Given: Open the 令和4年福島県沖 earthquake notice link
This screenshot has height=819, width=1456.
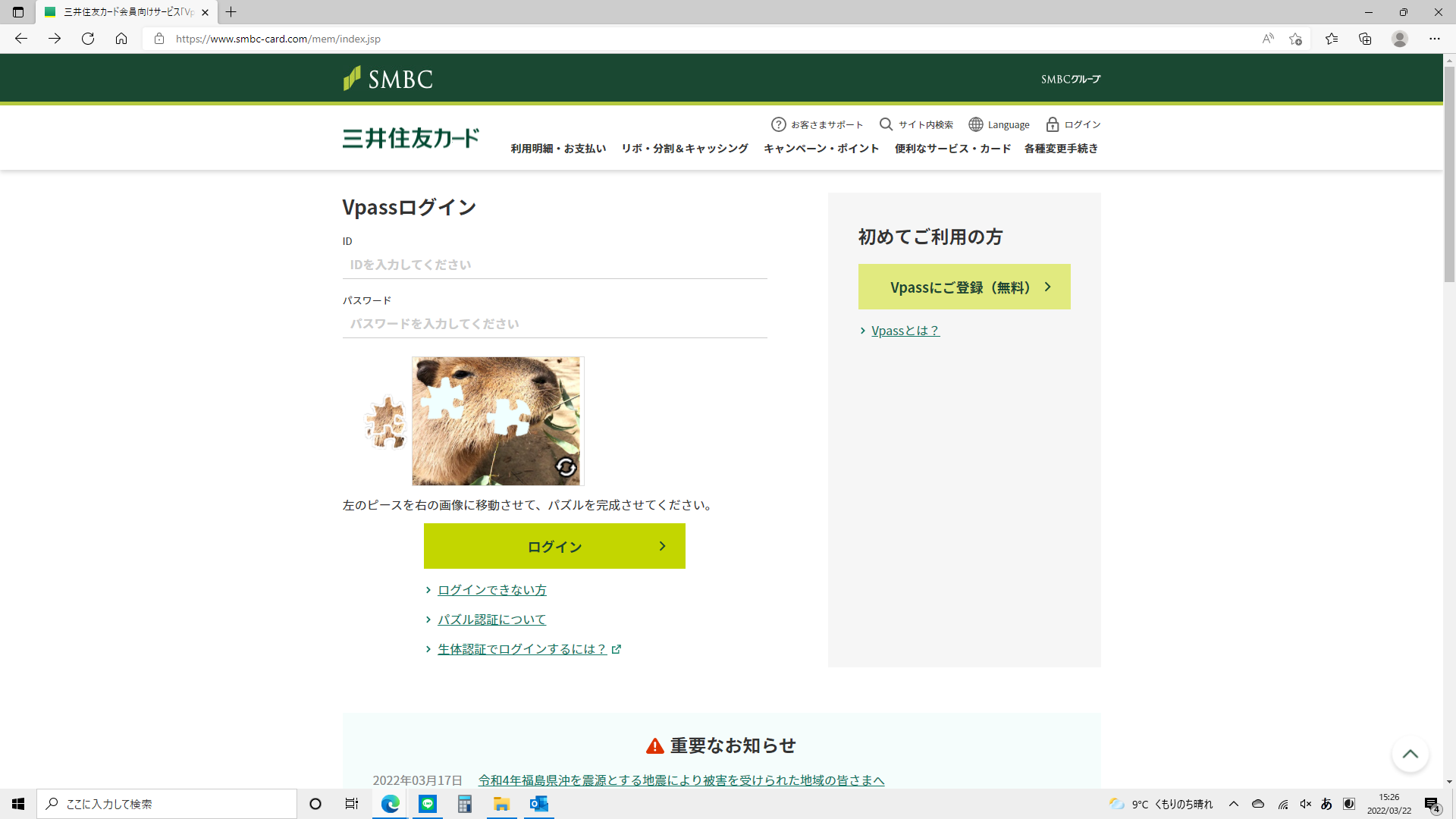Looking at the screenshot, I should coord(681,780).
